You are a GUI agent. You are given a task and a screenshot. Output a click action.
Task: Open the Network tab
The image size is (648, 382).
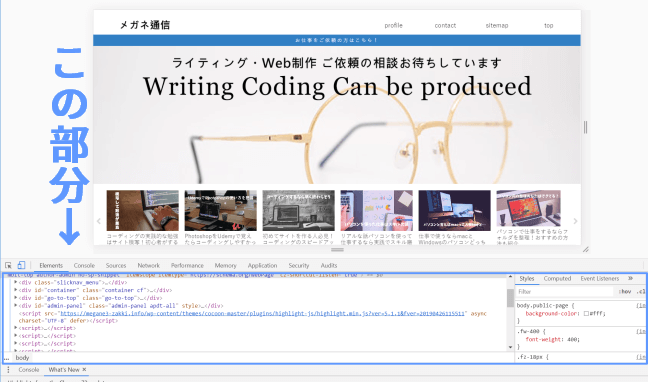point(148,265)
